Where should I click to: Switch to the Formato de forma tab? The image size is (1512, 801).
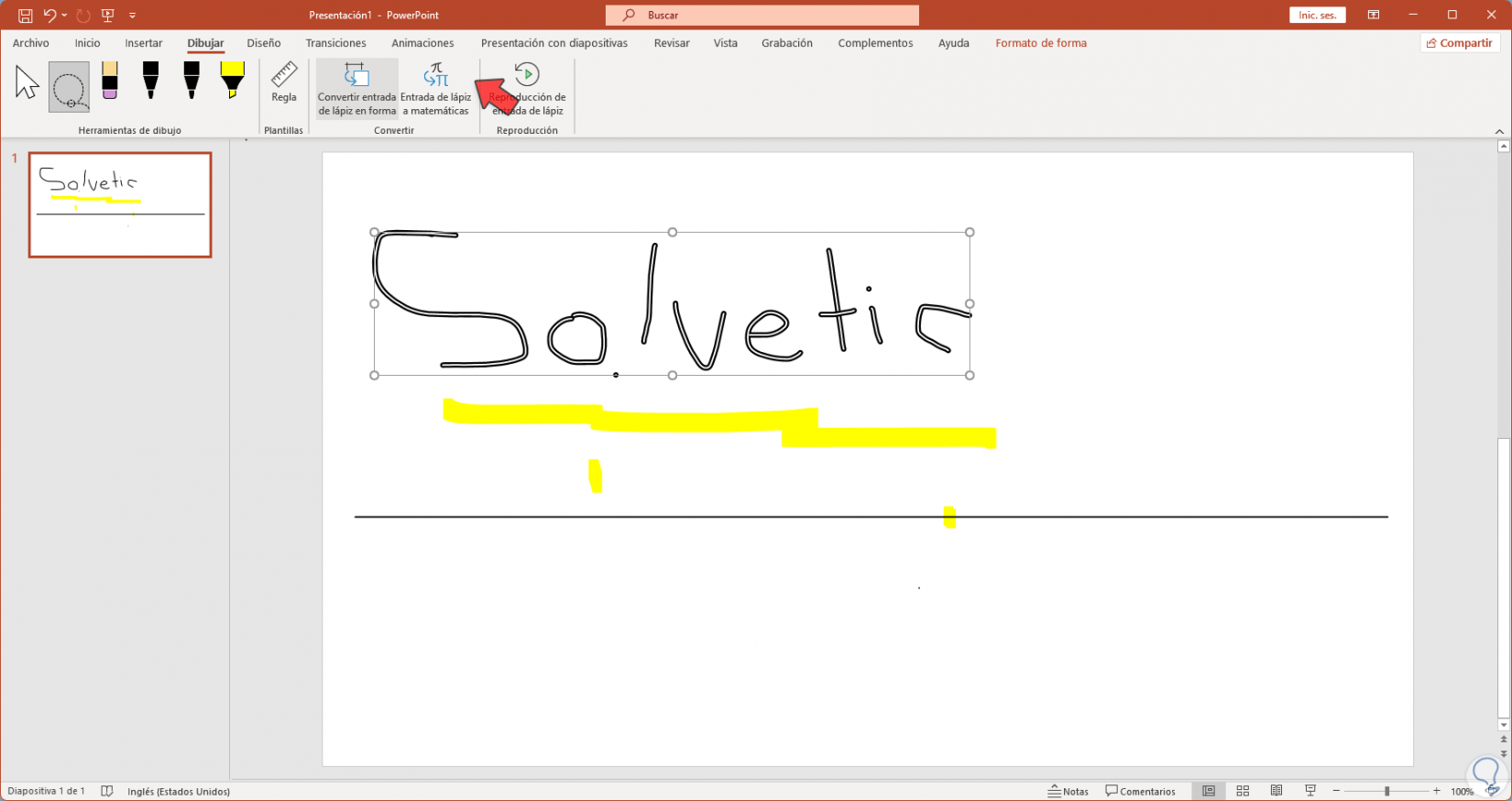pyautogui.click(x=1041, y=43)
